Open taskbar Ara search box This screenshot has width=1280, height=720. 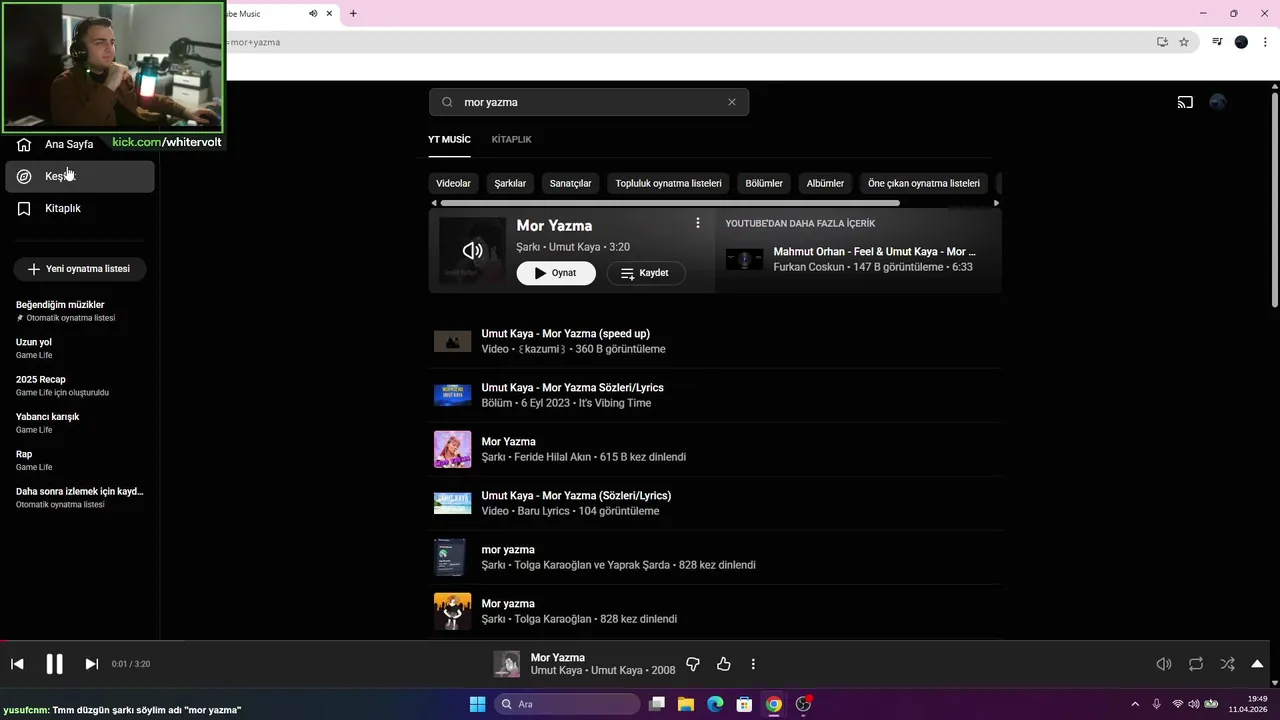tap(567, 704)
